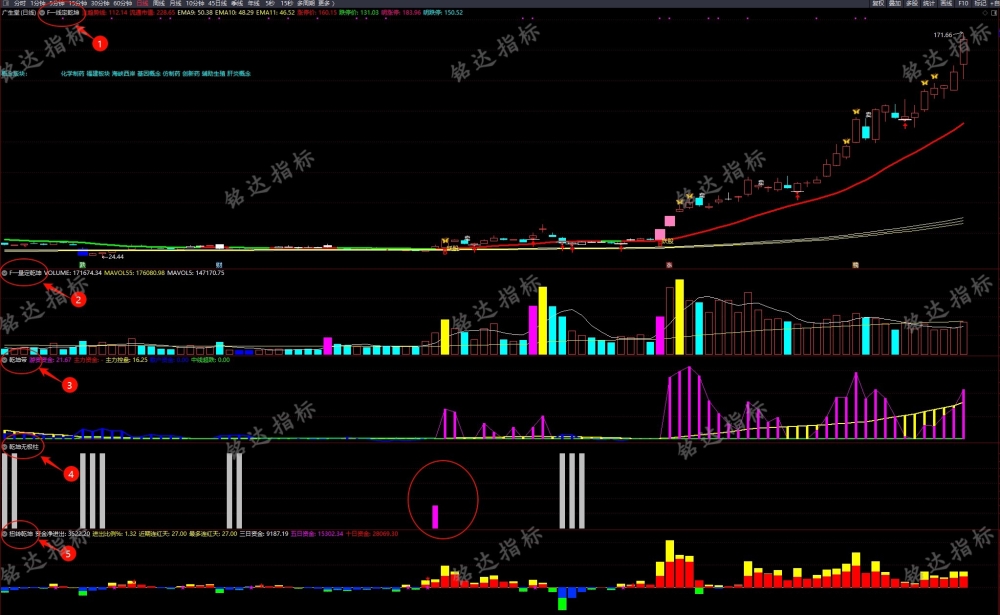1000x615 pixels.
Task: Select the 日线 daily period
Action: 143,3
